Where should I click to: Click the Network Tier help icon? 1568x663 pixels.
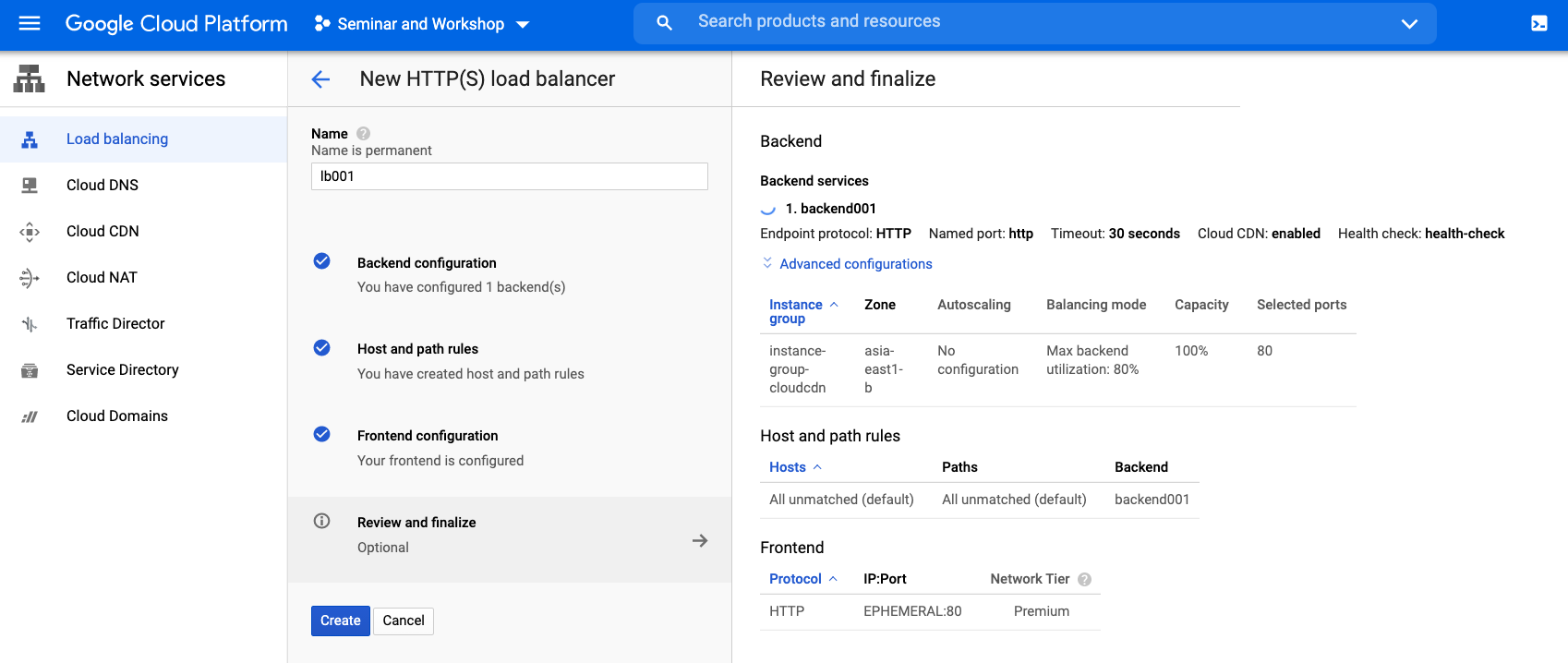pyautogui.click(x=1085, y=580)
